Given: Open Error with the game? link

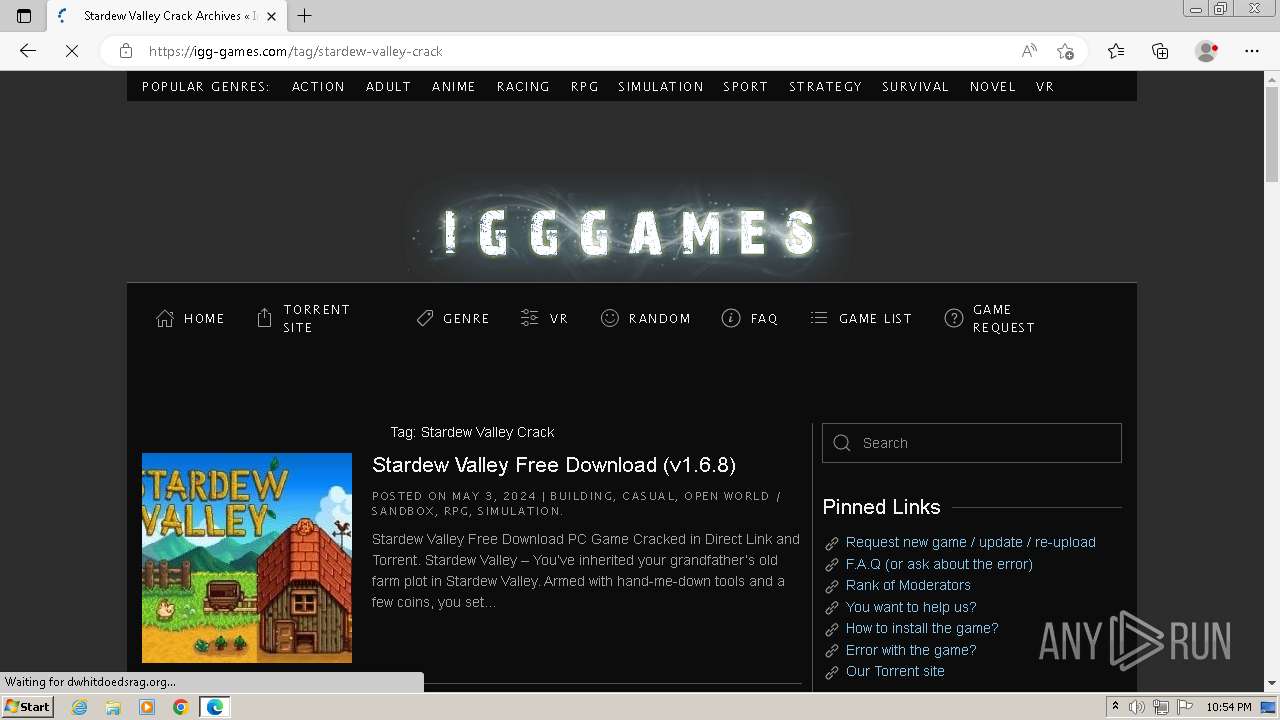Looking at the screenshot, I should (911, 650).
